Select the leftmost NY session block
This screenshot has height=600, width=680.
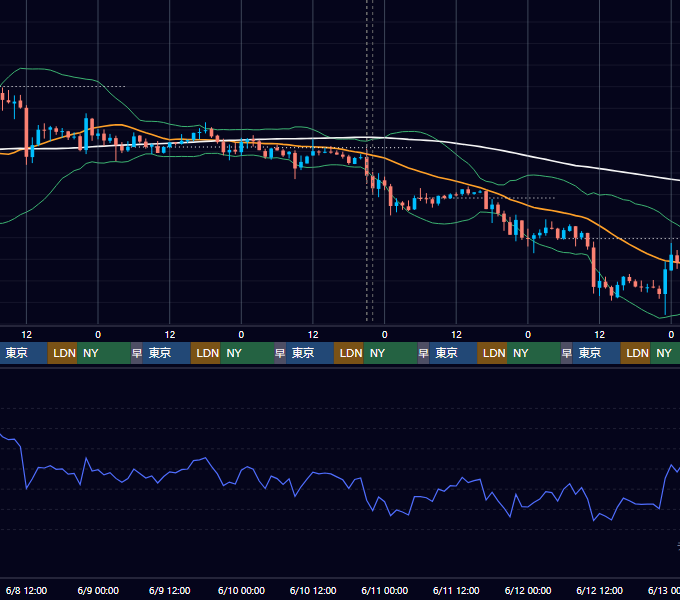(x=104, y=353)
